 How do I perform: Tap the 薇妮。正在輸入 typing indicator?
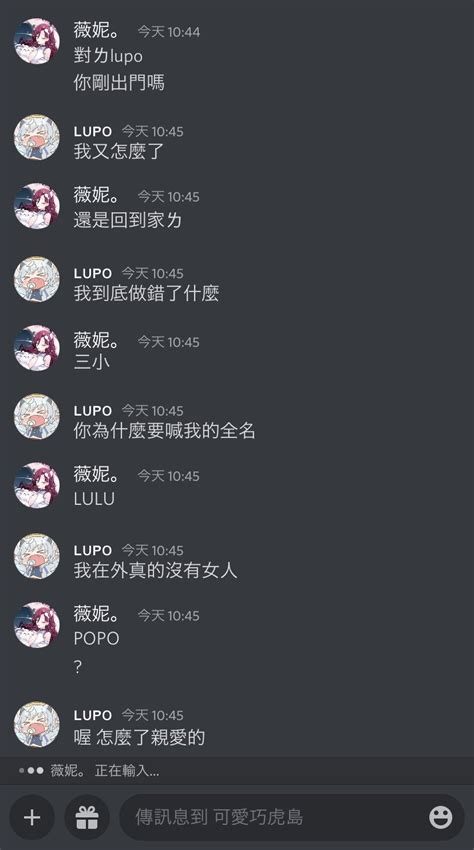tap(89, 770)
